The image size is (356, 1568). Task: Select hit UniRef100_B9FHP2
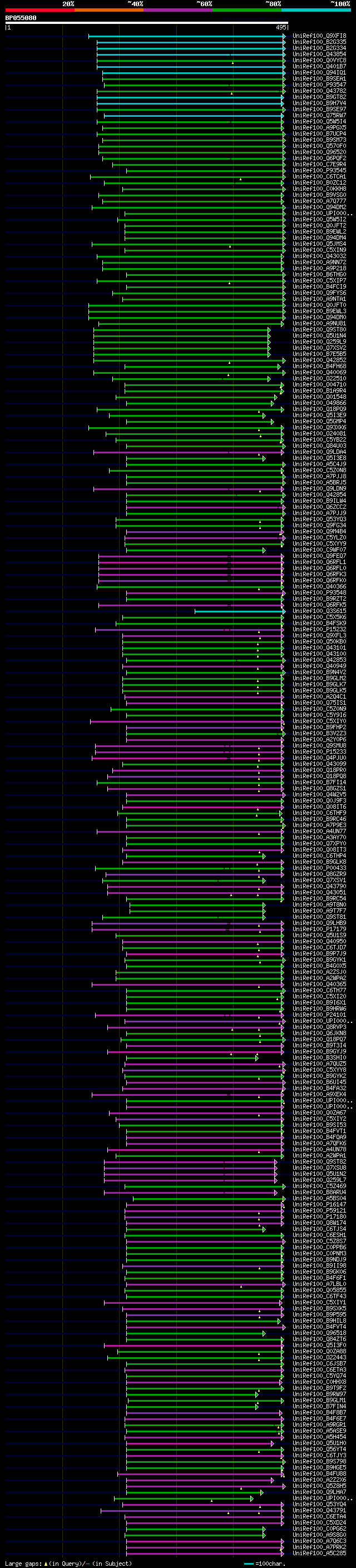pyautogui.click(x=319, y=728)
